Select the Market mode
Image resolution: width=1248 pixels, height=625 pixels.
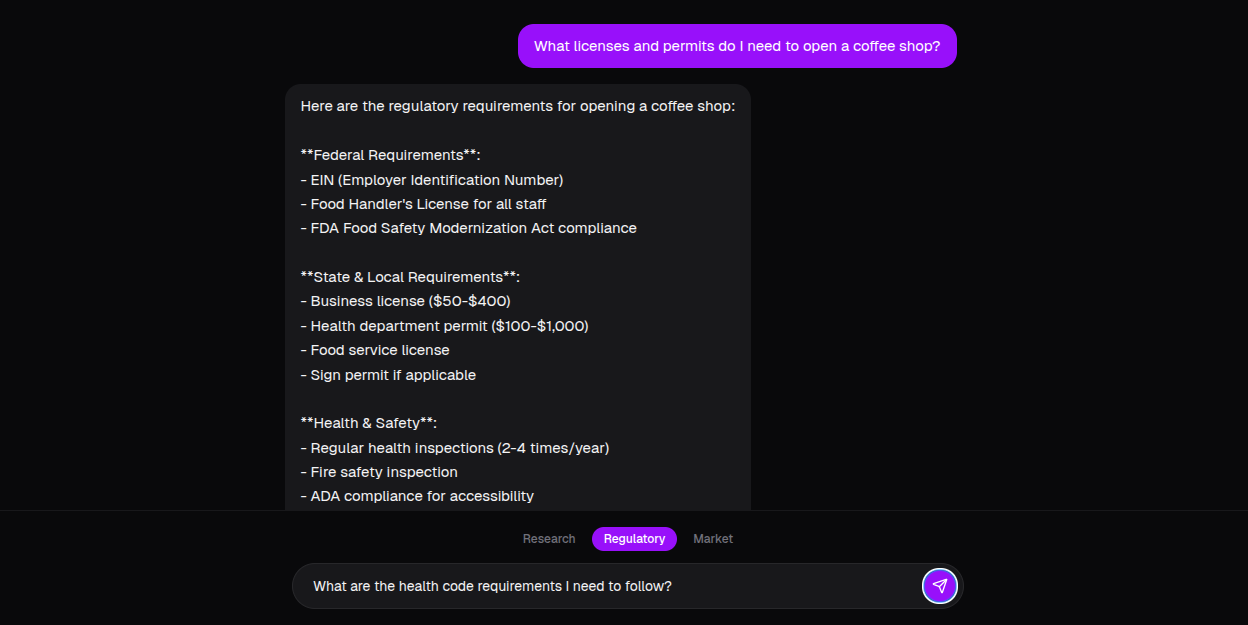(713, 539)
